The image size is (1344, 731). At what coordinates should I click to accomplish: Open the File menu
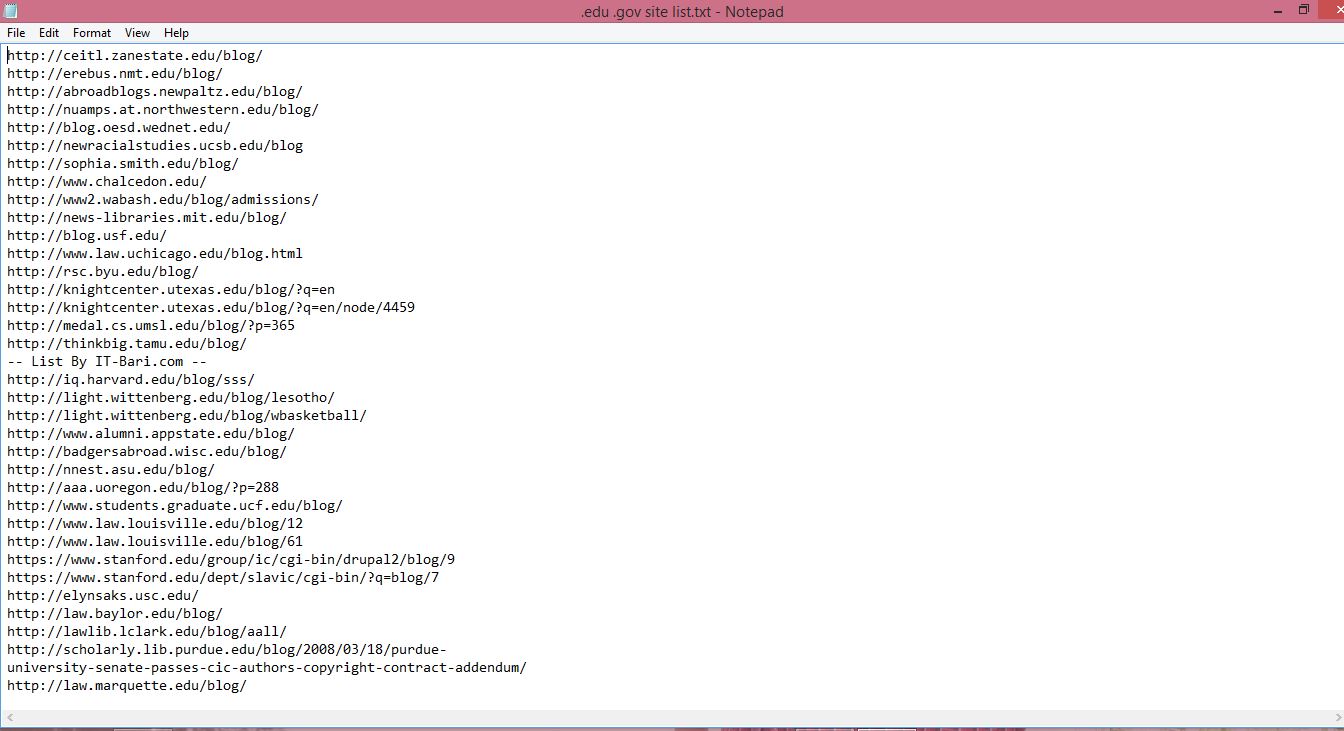click(x=16, y=33)
